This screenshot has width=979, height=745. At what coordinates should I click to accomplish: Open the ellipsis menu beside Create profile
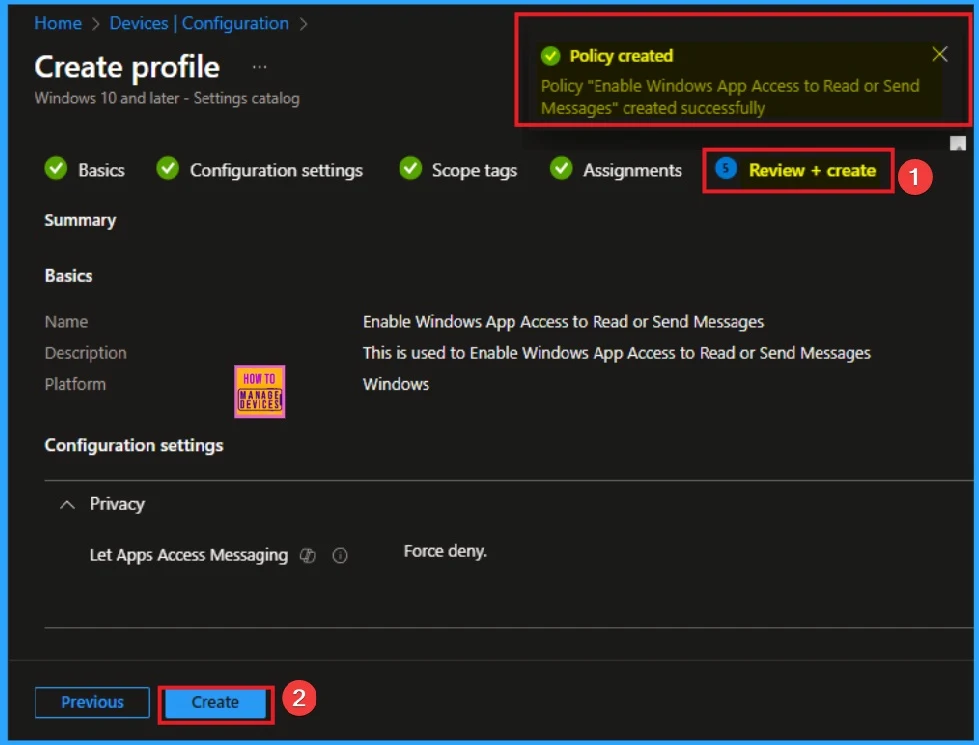click(260, 67)
